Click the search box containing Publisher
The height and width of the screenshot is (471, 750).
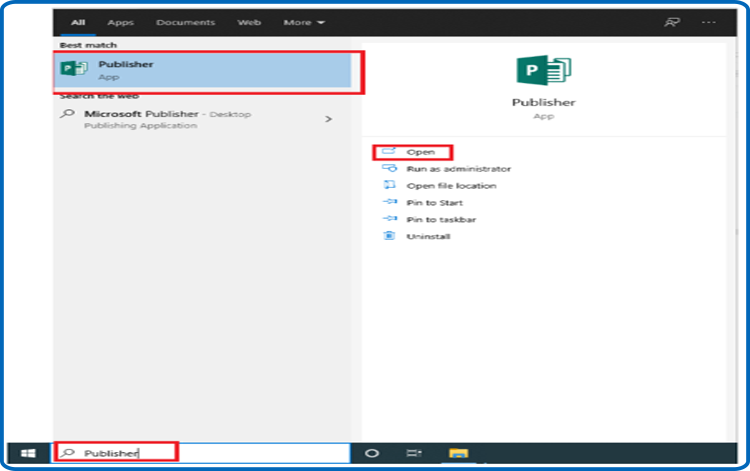[x=201, y=453]
